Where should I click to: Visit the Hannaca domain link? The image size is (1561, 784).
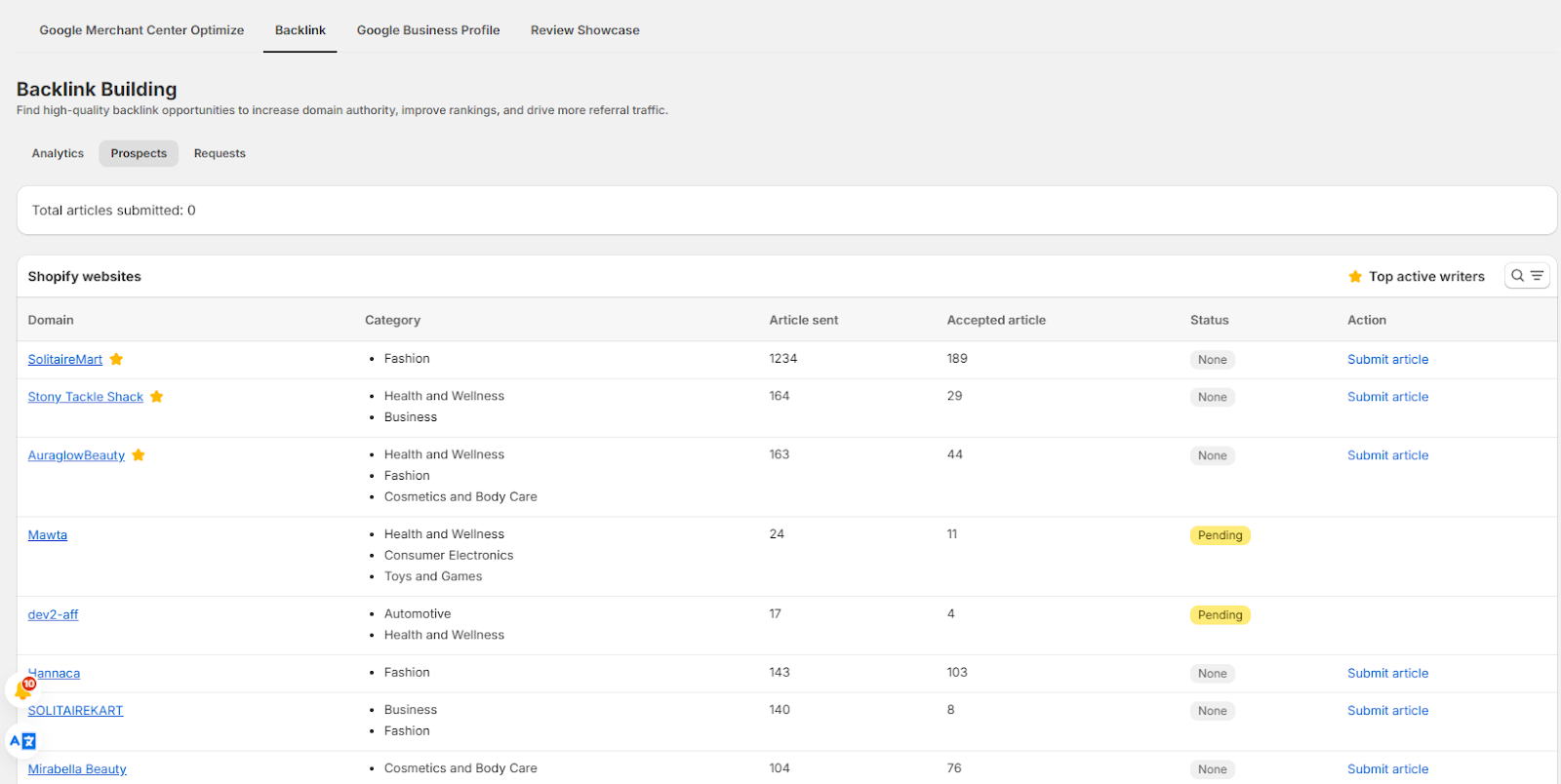click(55, 673)
